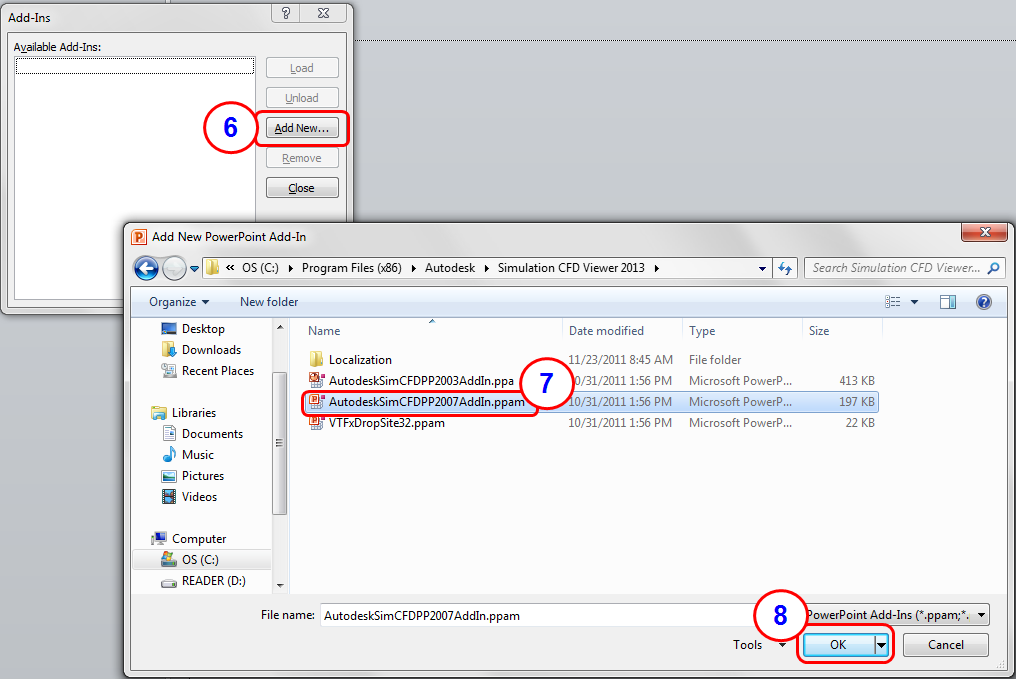Image resolution: width=1016 pixels, height=679 pixels.
Task: Toggle the preview pane icon
Action: (x=947, y=302)
